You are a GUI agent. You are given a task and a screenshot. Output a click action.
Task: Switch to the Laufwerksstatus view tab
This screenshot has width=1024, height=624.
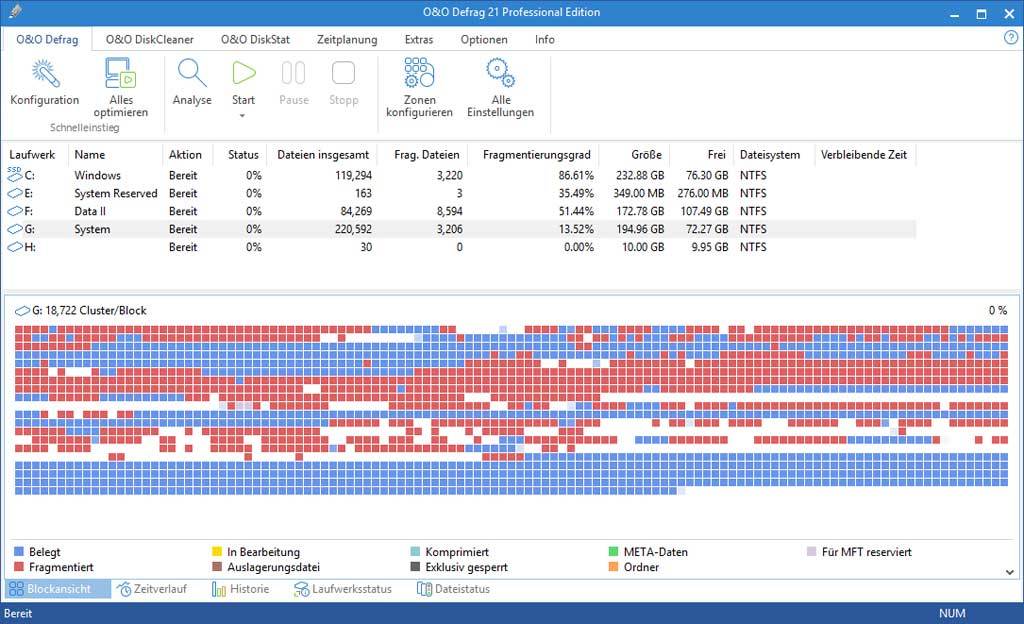point(343,589)
